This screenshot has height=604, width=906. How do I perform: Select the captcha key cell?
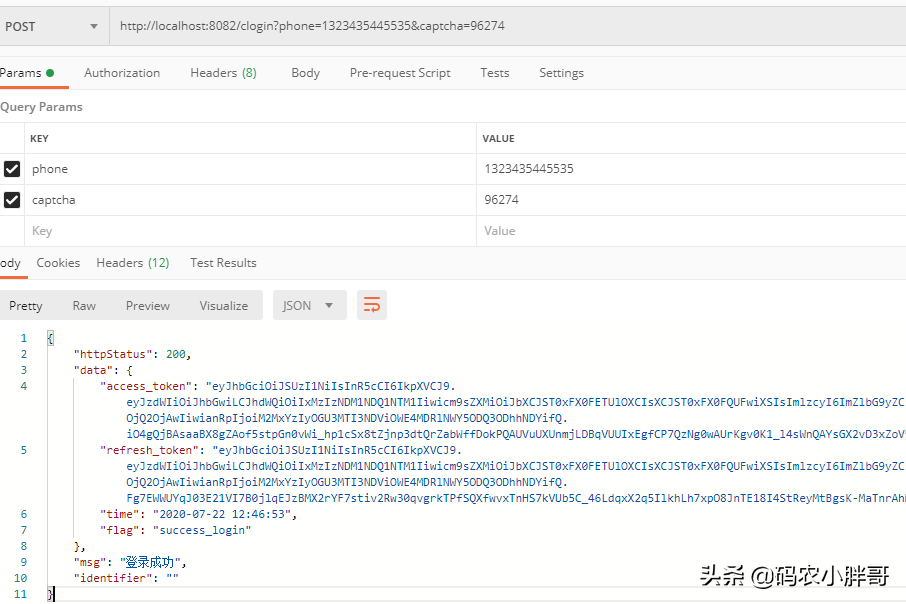pos(250,200)
